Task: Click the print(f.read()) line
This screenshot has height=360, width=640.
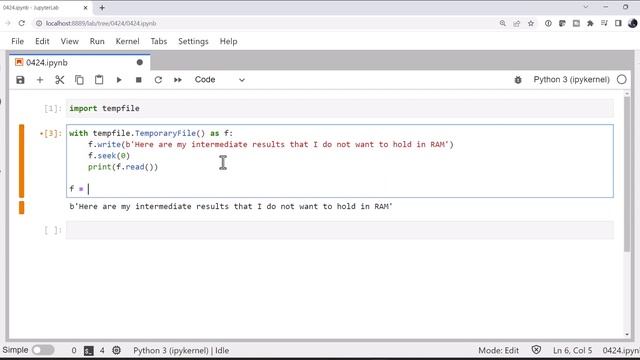Action: pyautogui.click(x=123, y=167)
